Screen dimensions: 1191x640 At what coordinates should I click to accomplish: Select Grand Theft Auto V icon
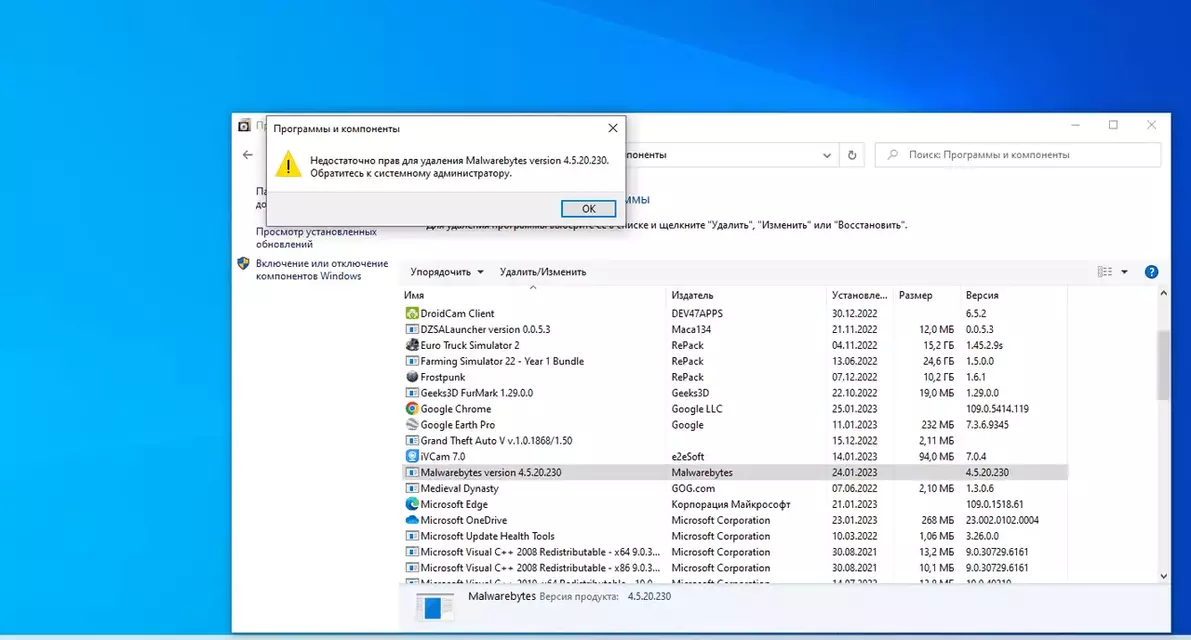point(412,440)
